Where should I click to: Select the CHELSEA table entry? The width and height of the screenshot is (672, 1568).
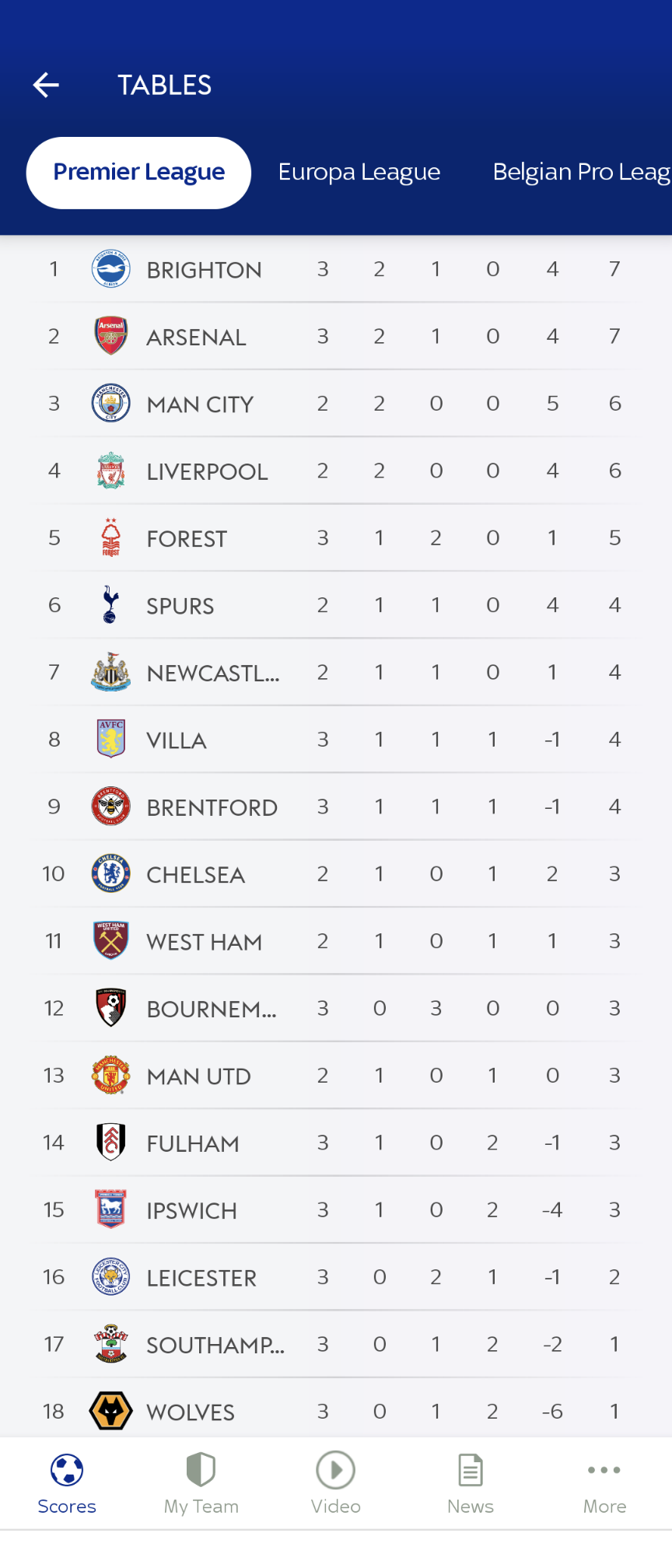coord(336,874)
